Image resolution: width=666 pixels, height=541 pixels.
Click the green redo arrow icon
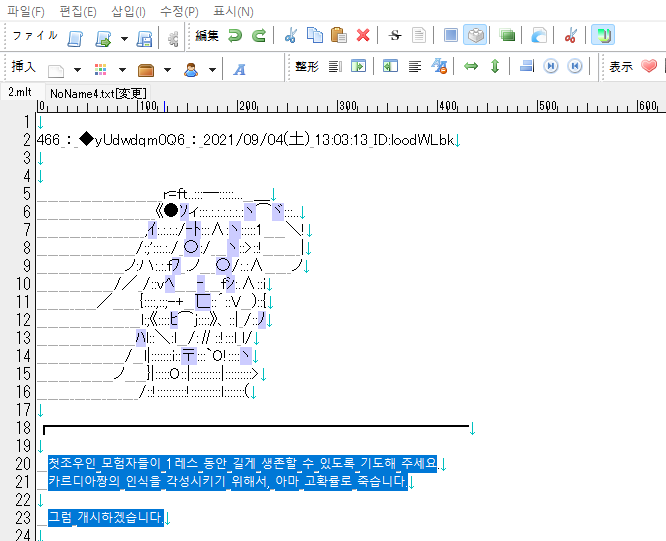coord(259,36)
